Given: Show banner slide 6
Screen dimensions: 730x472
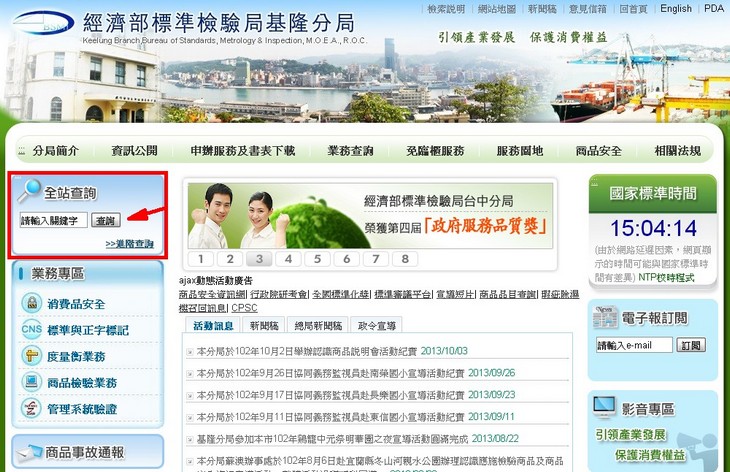Looking at the screenshot, I should pos(347,259).
